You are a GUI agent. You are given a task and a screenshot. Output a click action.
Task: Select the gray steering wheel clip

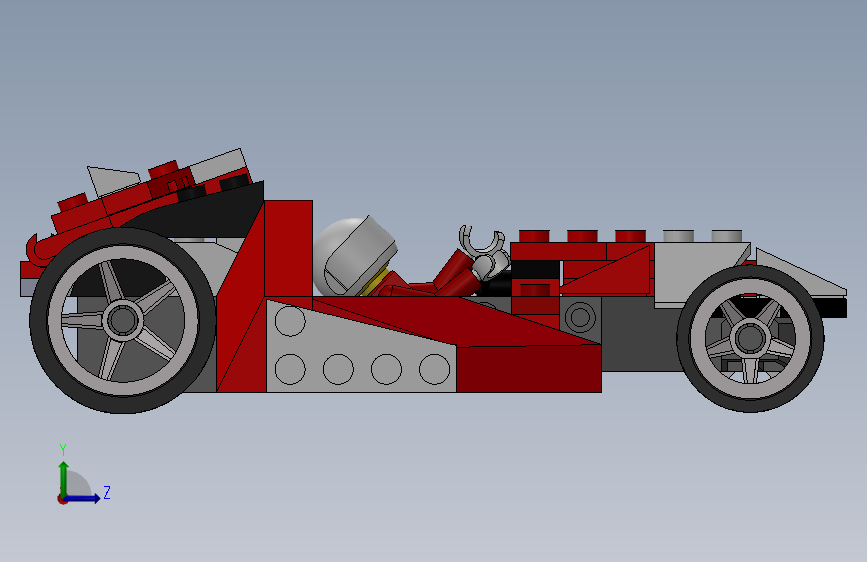[481, 242]
